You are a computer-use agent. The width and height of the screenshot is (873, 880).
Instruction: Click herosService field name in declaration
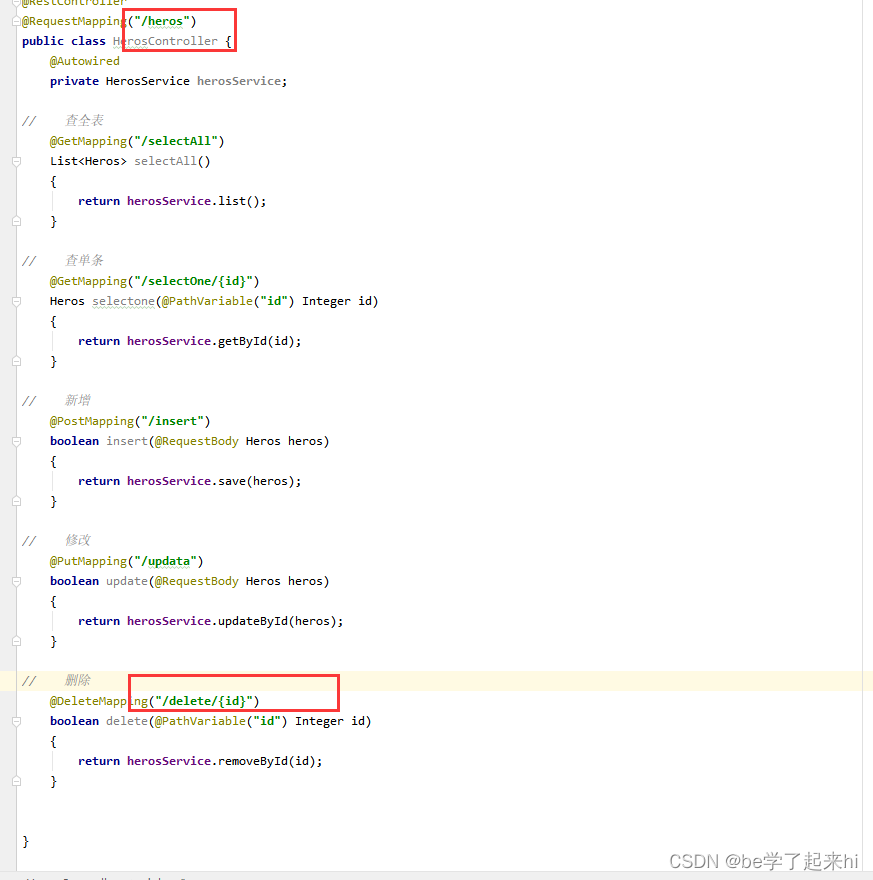point(239,81)
